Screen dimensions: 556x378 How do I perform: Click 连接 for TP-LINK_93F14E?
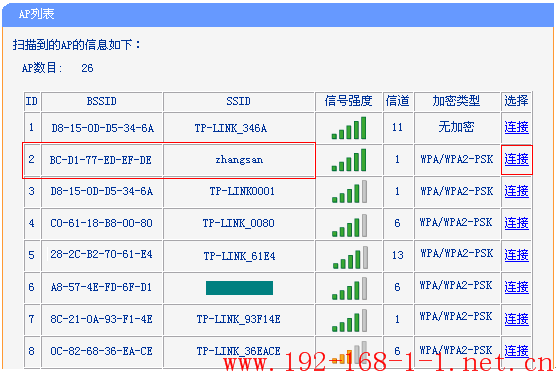click(516, 319)
